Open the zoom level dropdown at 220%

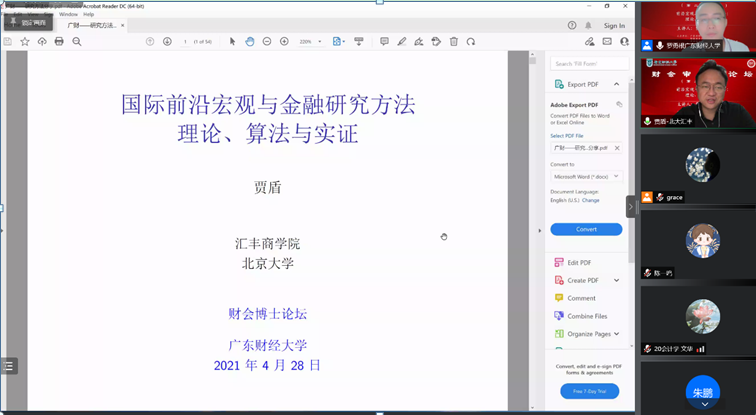[309, 41]
